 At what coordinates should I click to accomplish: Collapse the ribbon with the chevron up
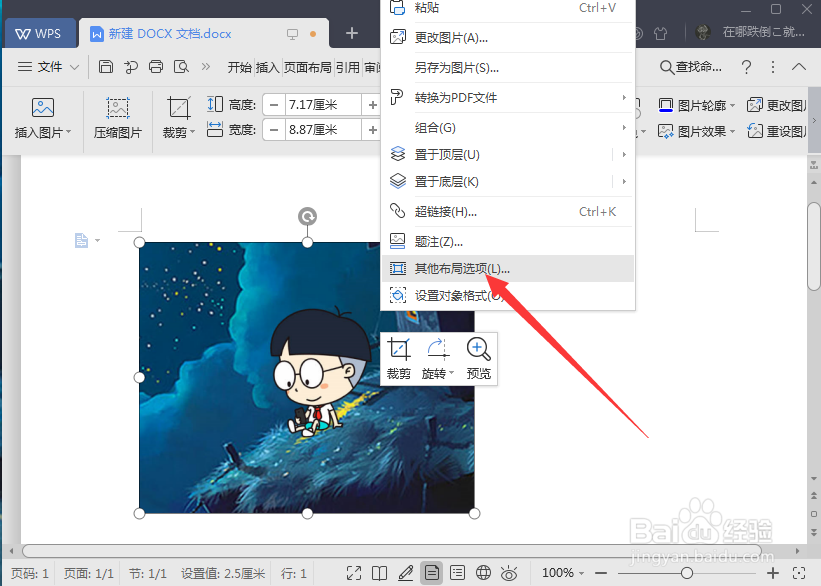coord(799,67)
